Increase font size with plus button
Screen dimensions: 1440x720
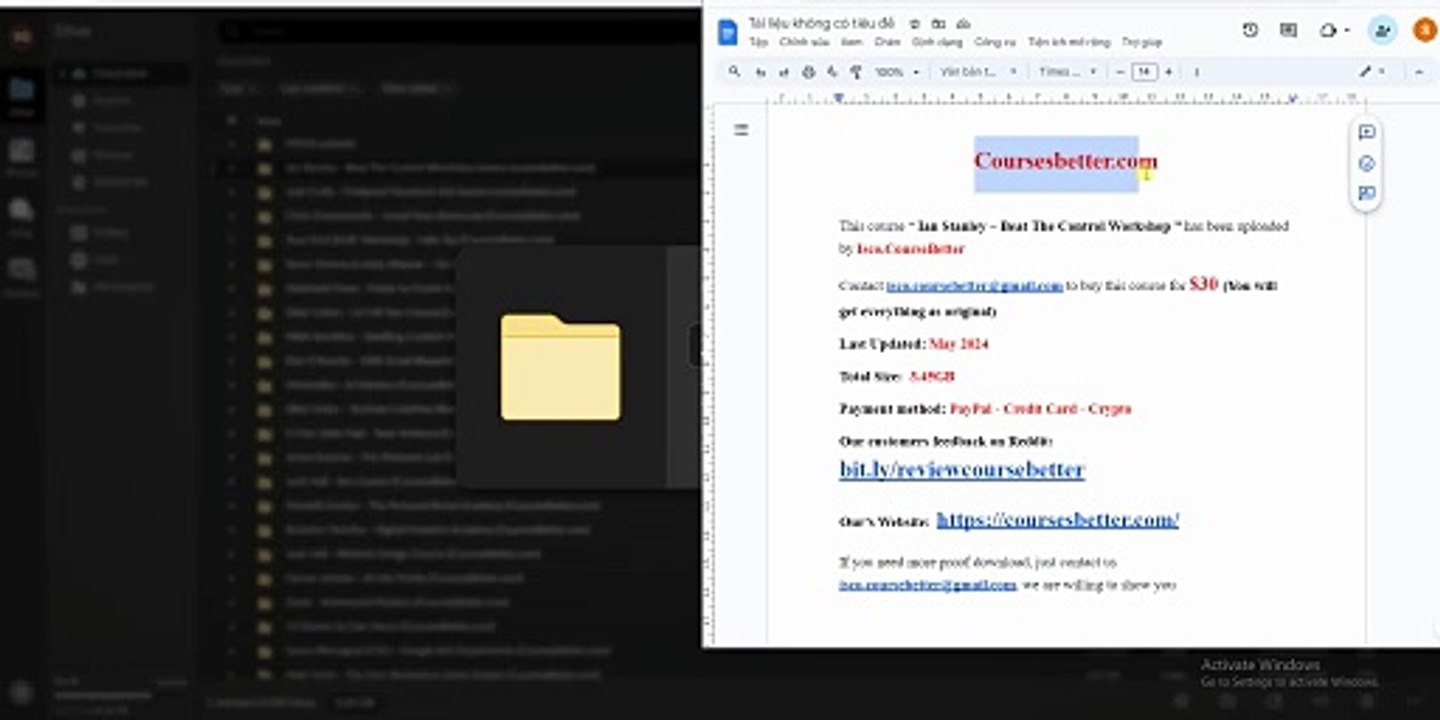[1168, 72]
